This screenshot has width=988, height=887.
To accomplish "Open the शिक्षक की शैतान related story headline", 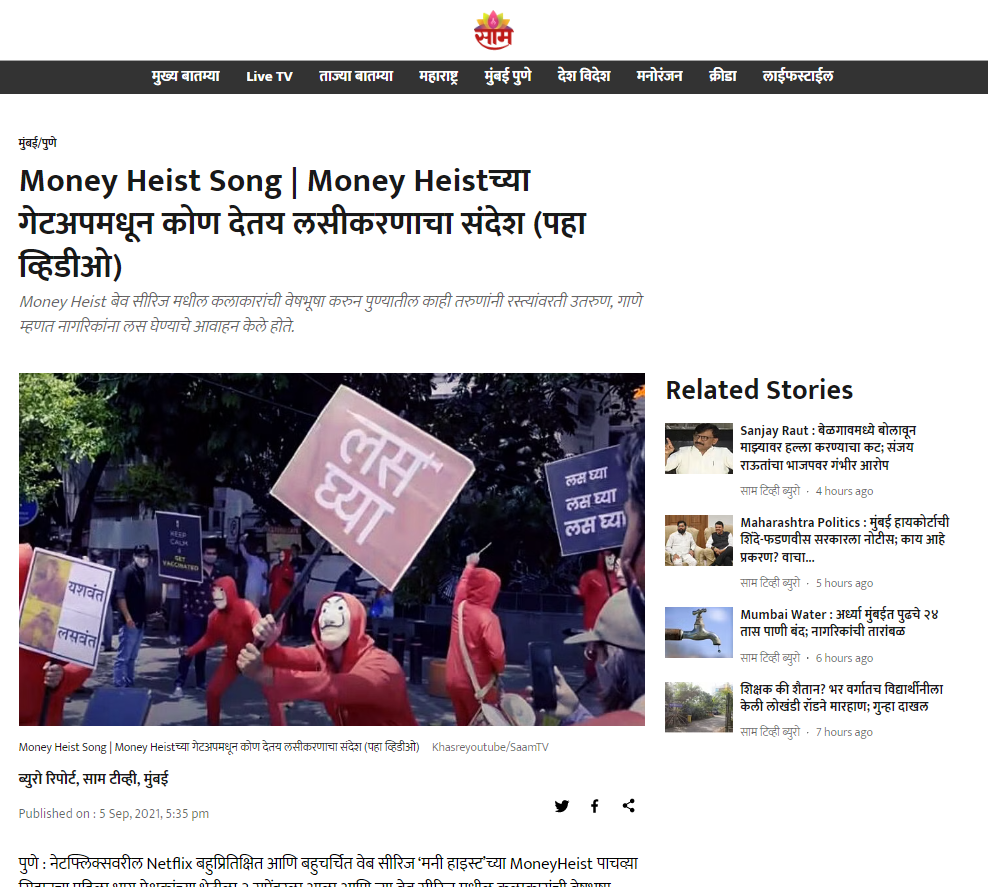I will coord(841,697).
